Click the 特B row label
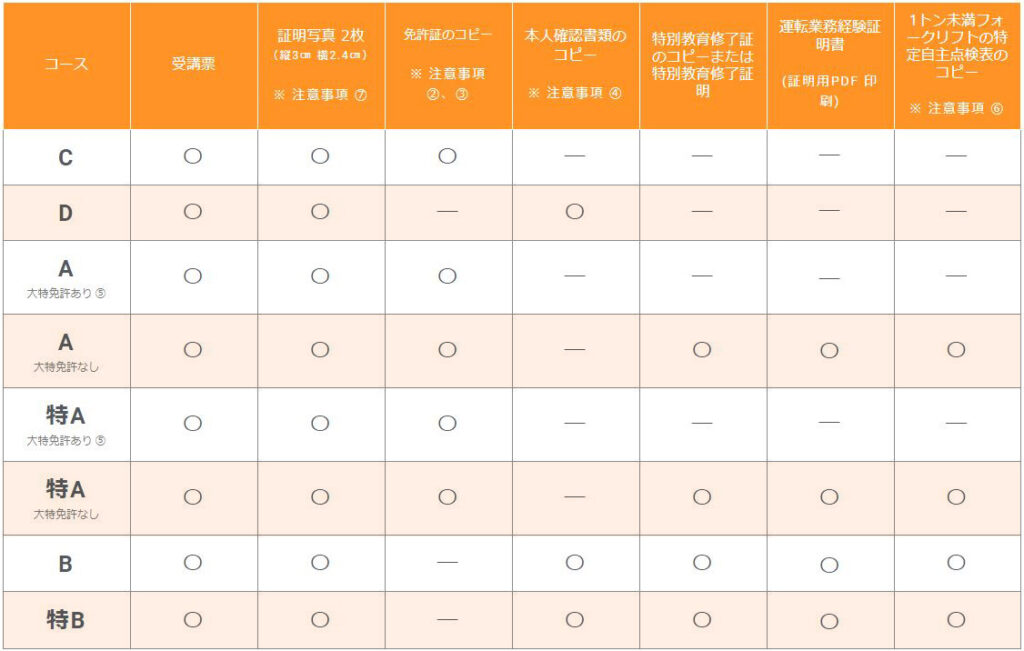The image size is (1024, 651). [66, 620]
